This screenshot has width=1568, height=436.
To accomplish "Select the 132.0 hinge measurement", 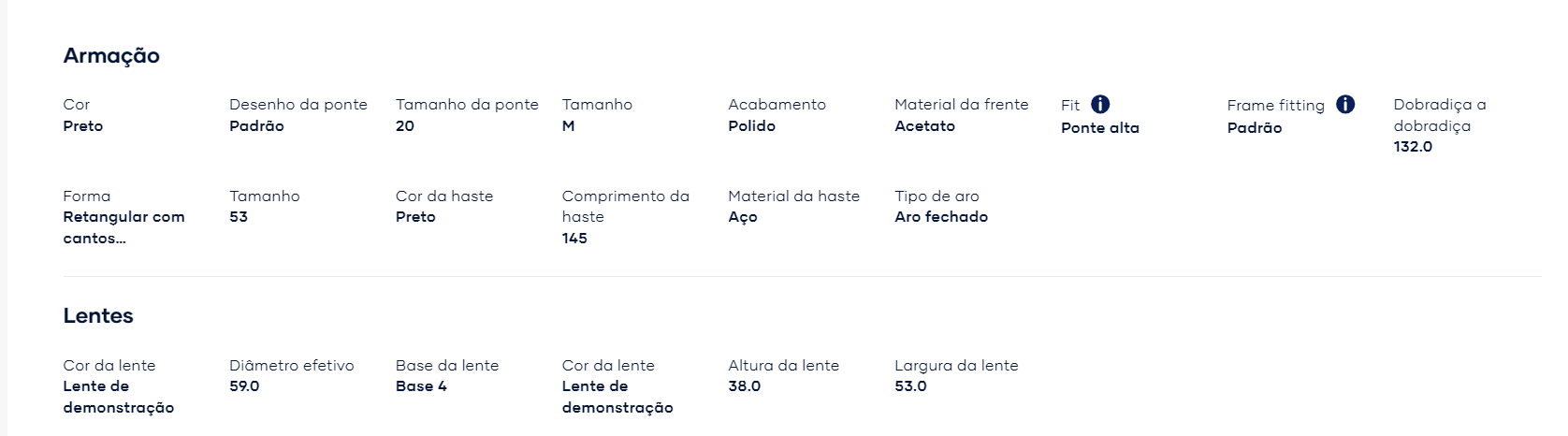I will tap(1413, 147).
